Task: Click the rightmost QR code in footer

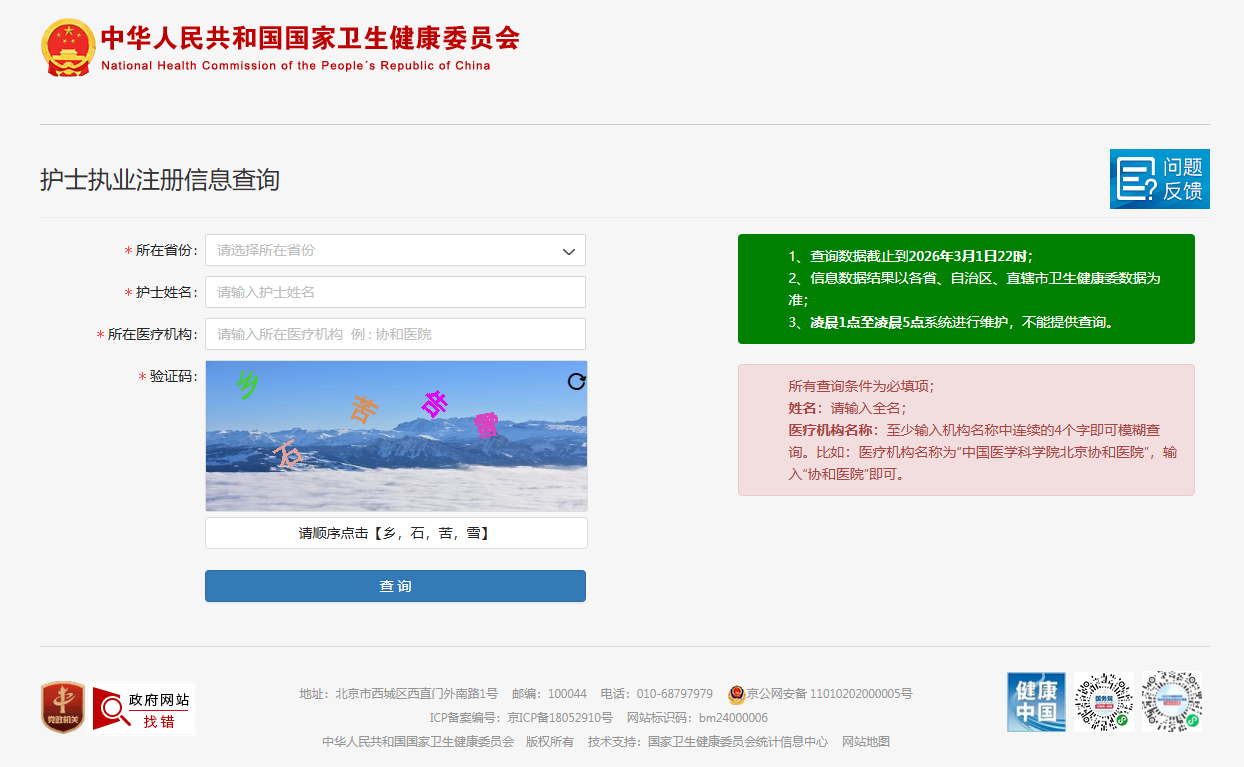Action: coord(1171,702)
